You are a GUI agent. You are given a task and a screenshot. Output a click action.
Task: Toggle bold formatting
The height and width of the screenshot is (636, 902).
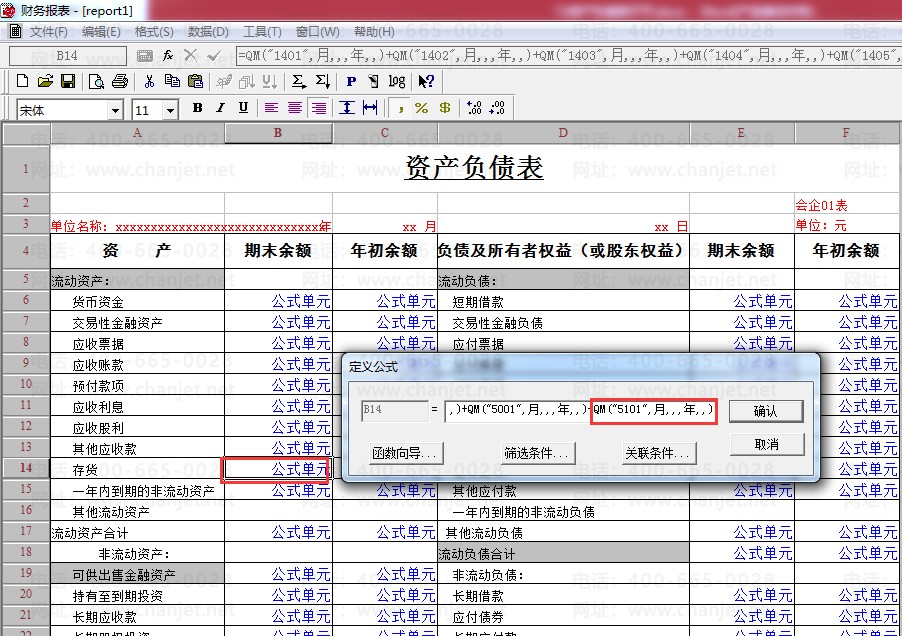[x=197, y=108]
